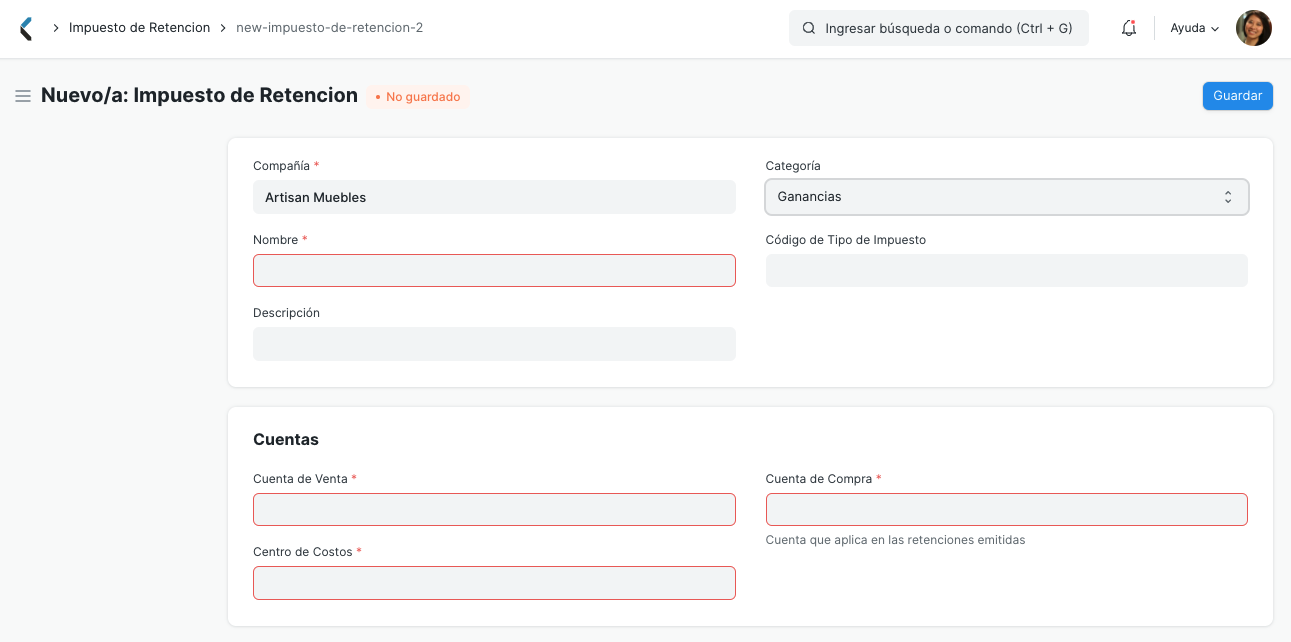Image resolution: width=1291 pixels, height=642 pixels.
Task: Focus the search or command bar
Action: [x=939, y=28]
